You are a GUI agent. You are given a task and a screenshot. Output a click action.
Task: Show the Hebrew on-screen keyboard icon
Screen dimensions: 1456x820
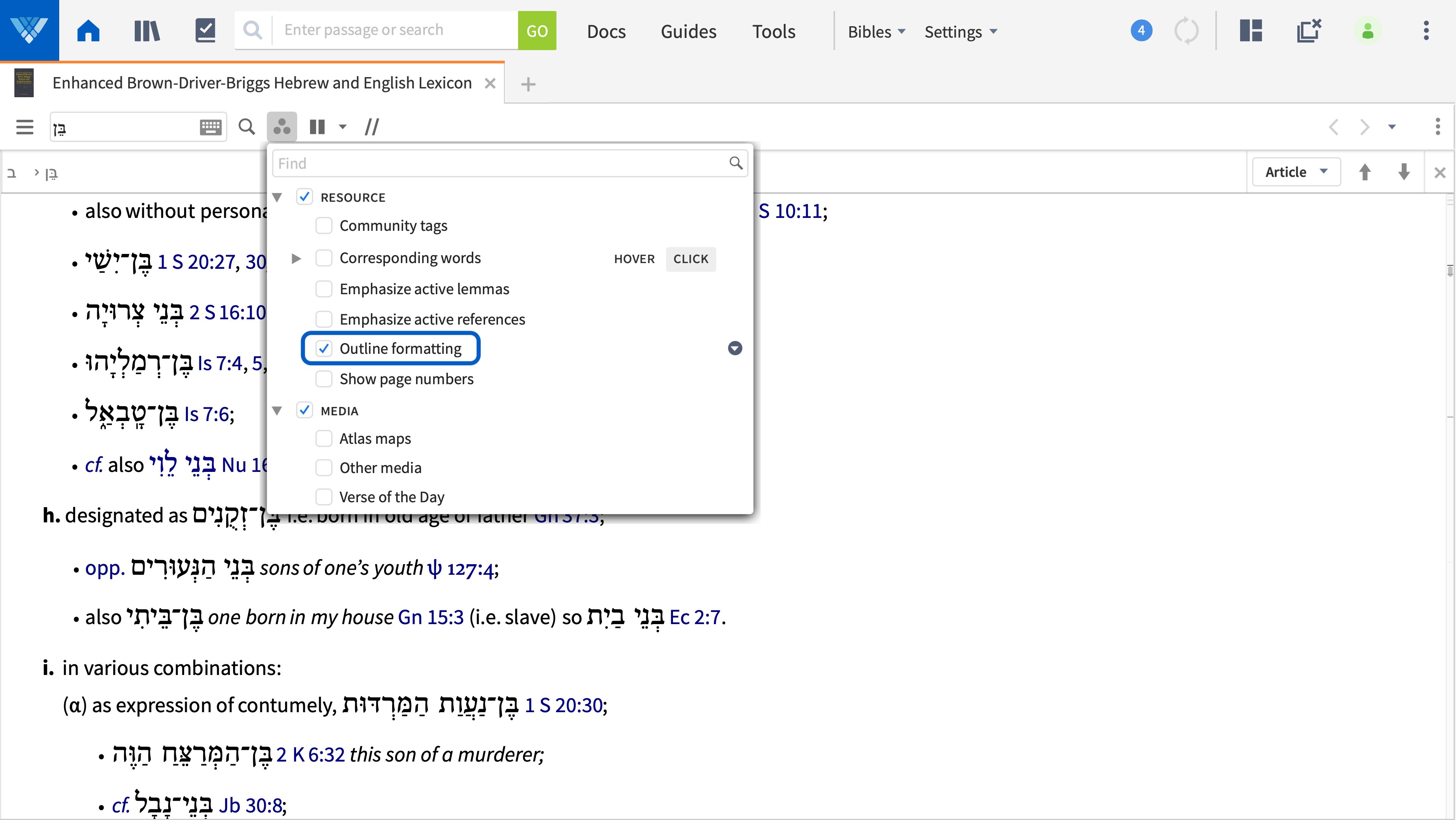211,126
